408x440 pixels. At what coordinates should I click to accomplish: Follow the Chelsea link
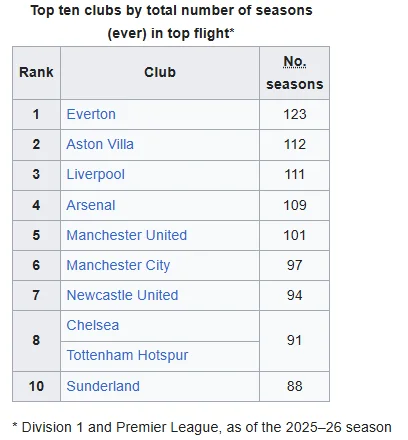(x=93, y=325)
